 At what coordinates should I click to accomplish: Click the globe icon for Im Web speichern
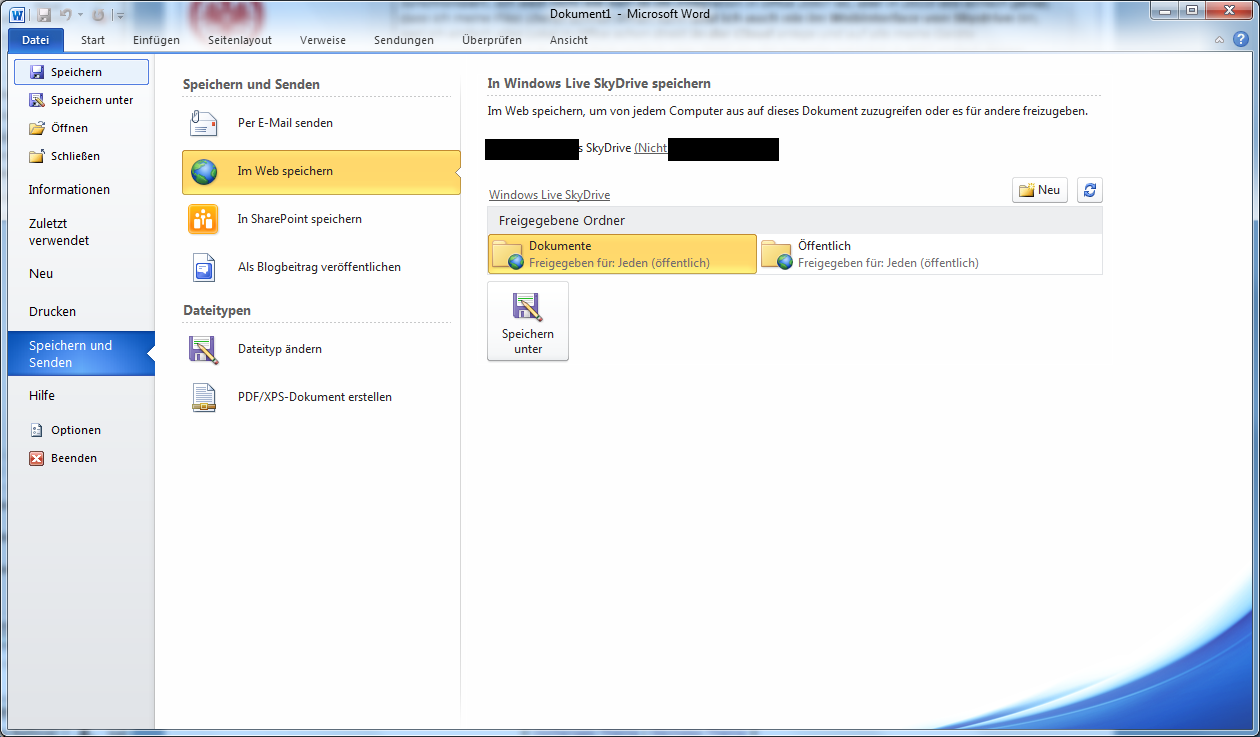pos(204,171)
